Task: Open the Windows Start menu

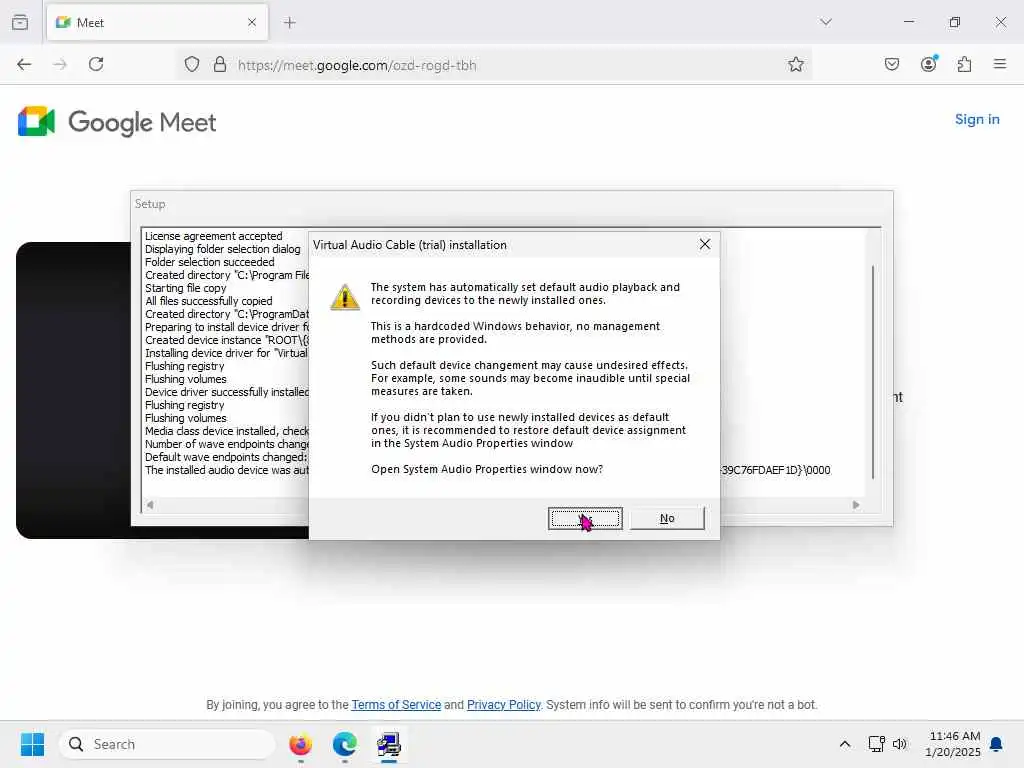Action: click(32, 744)
